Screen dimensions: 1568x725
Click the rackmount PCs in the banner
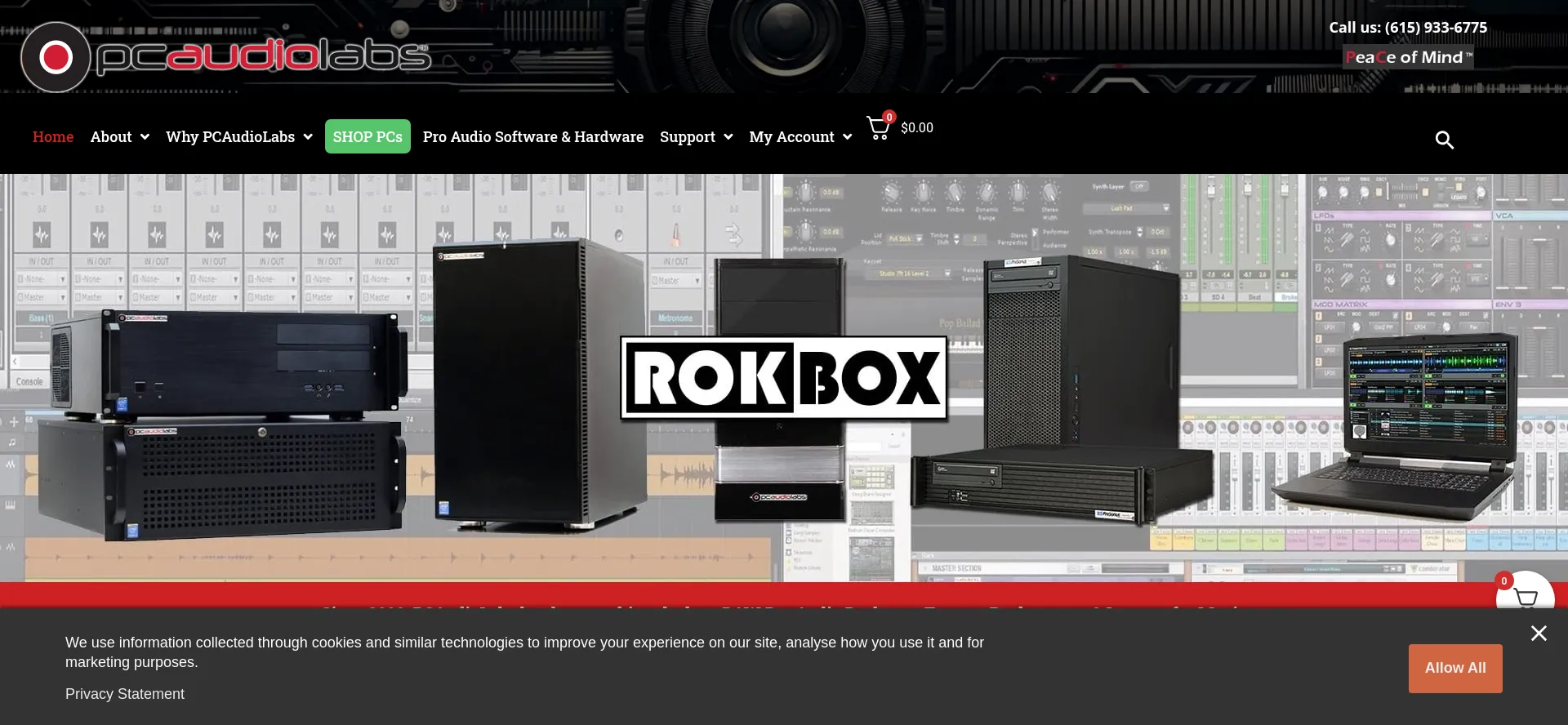click(x=220, y=425)
